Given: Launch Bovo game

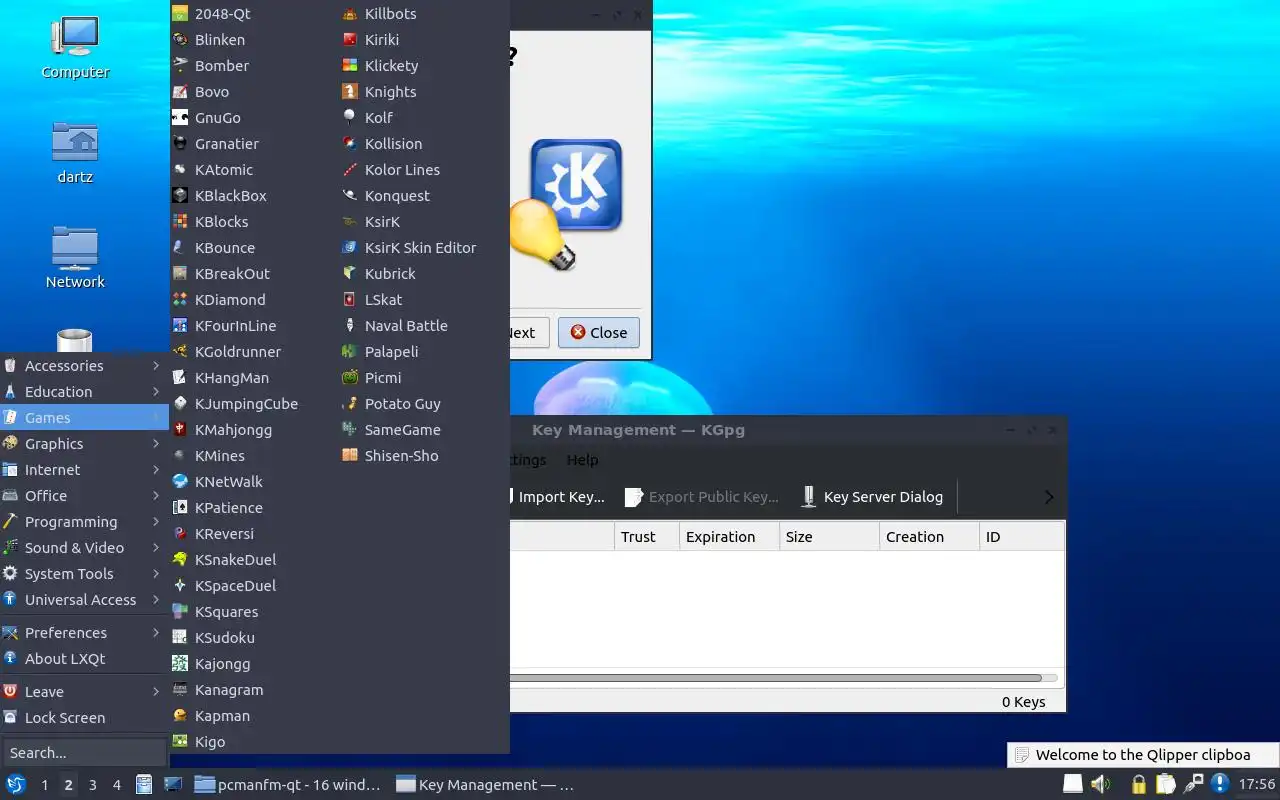Looking at the screenshot, I should [255, 92].
